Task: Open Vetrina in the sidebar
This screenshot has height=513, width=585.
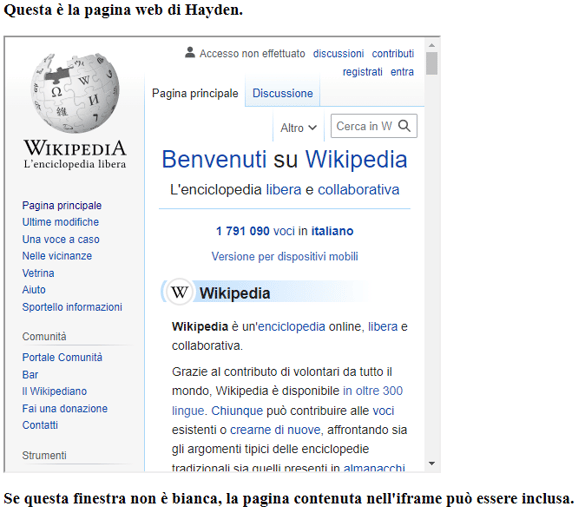Action: point(38,273)
